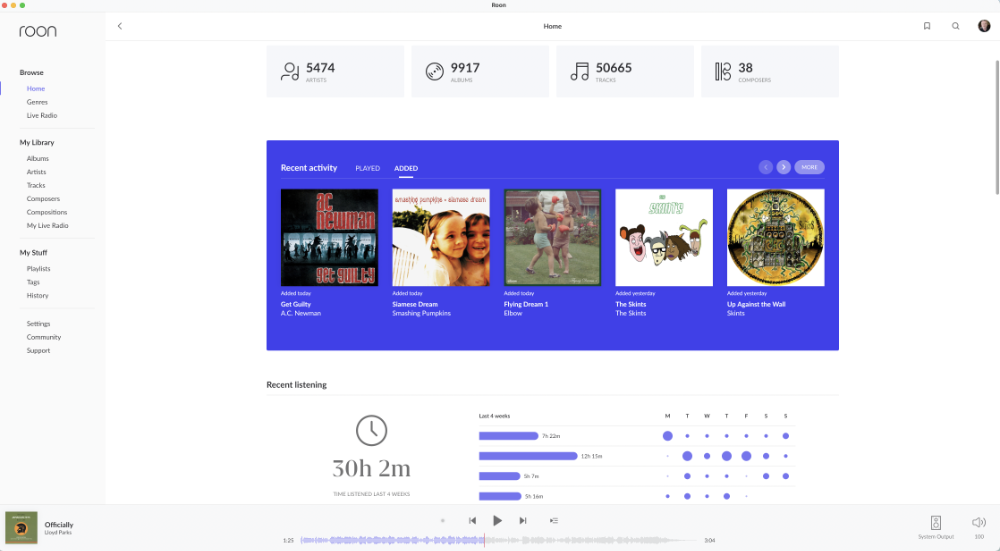The image size is (1000, 551).
Task: Click the tracks music note icon
Action: point(580,71)
